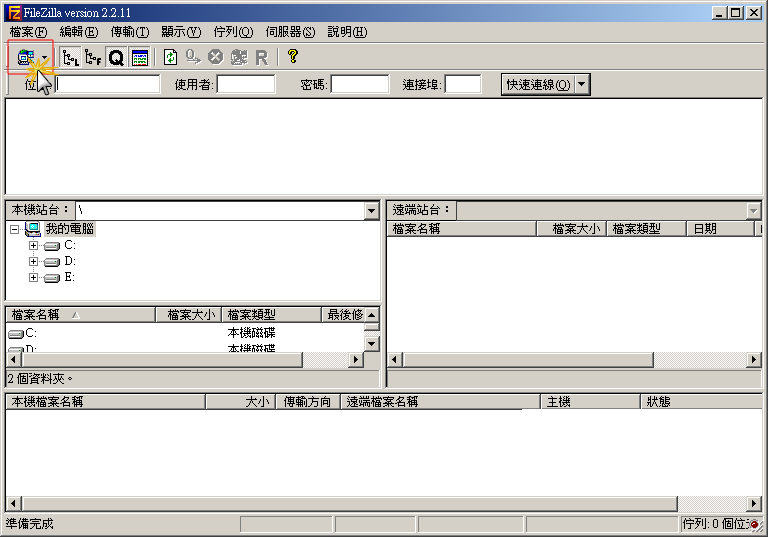Sort remote files by 檔案名稱 column
768x537 pixels.
pyautogui.click(x=462, y=229)
